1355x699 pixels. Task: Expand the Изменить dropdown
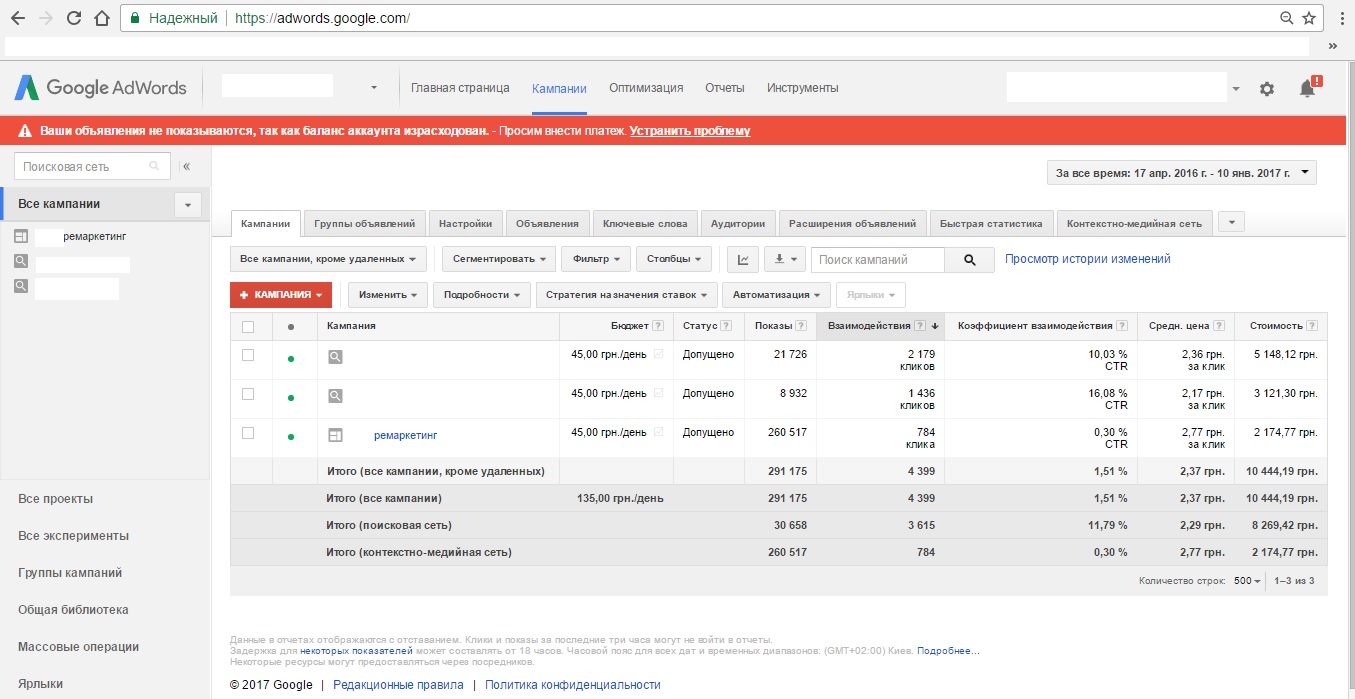click(x=388, y=295)
